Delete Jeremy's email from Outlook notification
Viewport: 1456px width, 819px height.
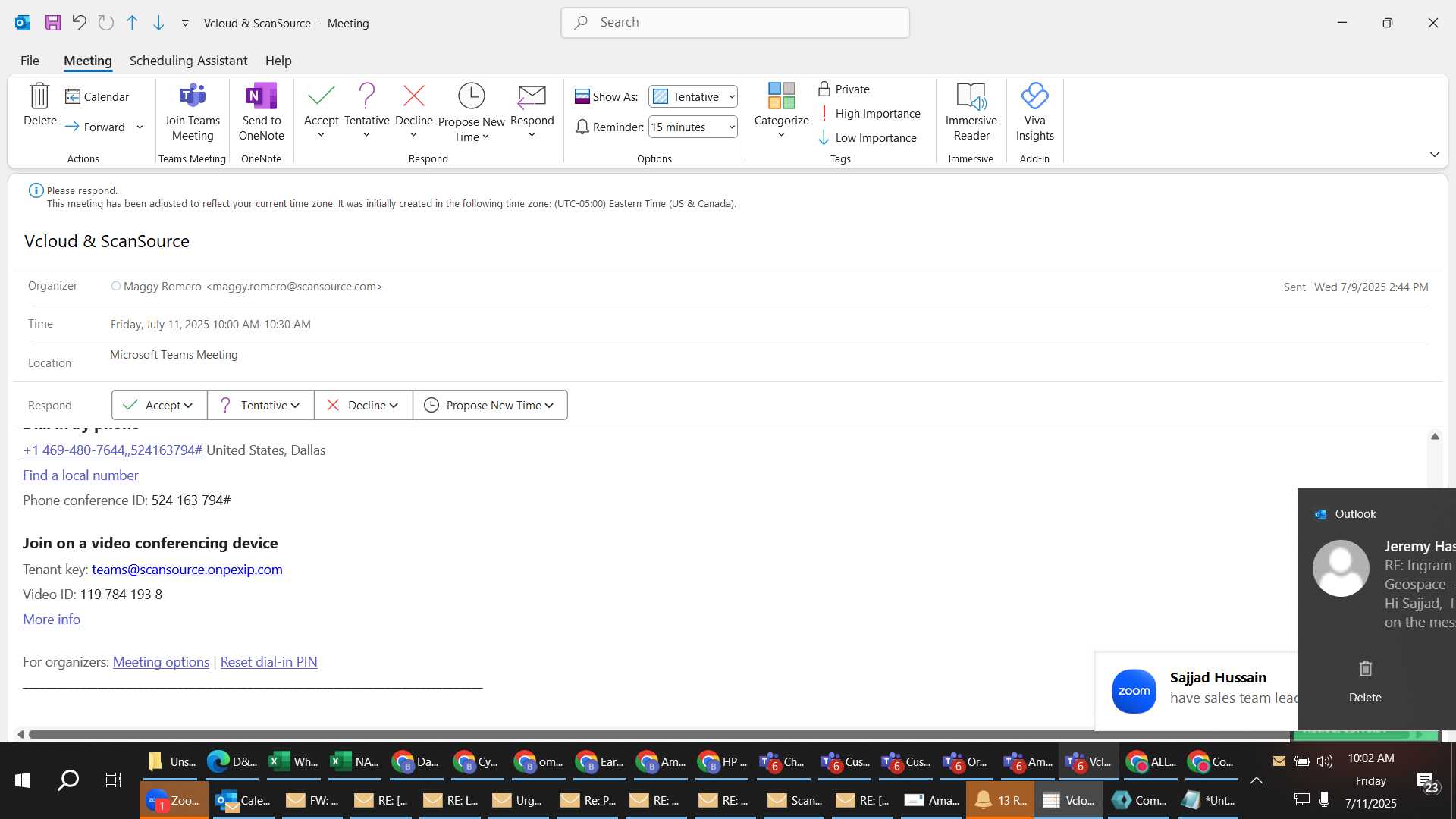1365,680
